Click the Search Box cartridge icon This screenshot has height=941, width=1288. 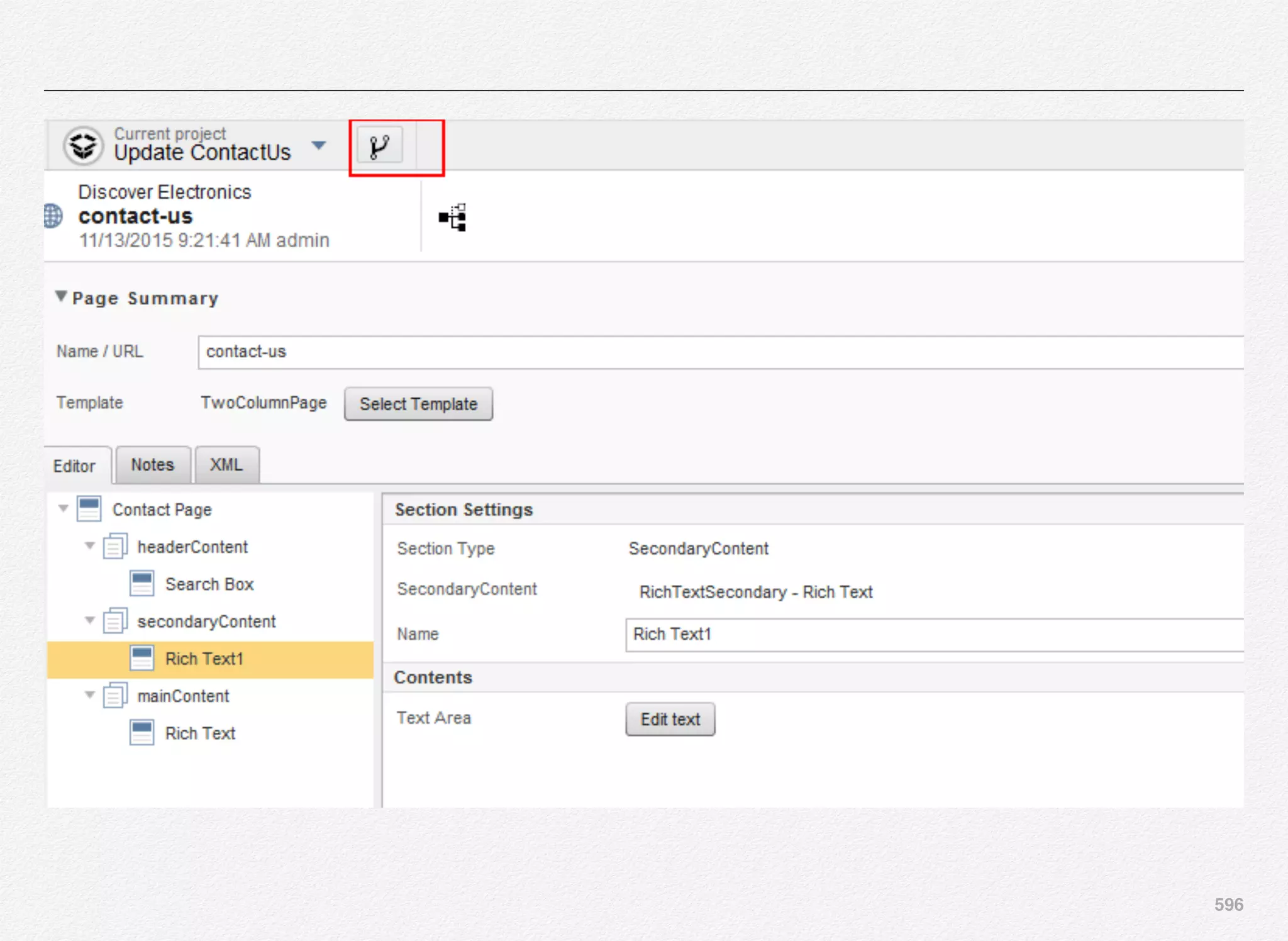(x=142, y=583)
